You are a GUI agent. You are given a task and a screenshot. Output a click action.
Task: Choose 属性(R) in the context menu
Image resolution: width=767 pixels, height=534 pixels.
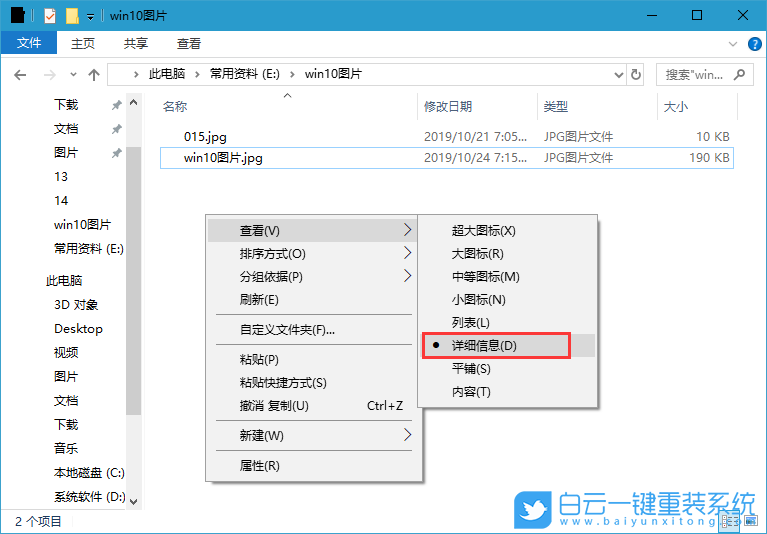point(312,466)
